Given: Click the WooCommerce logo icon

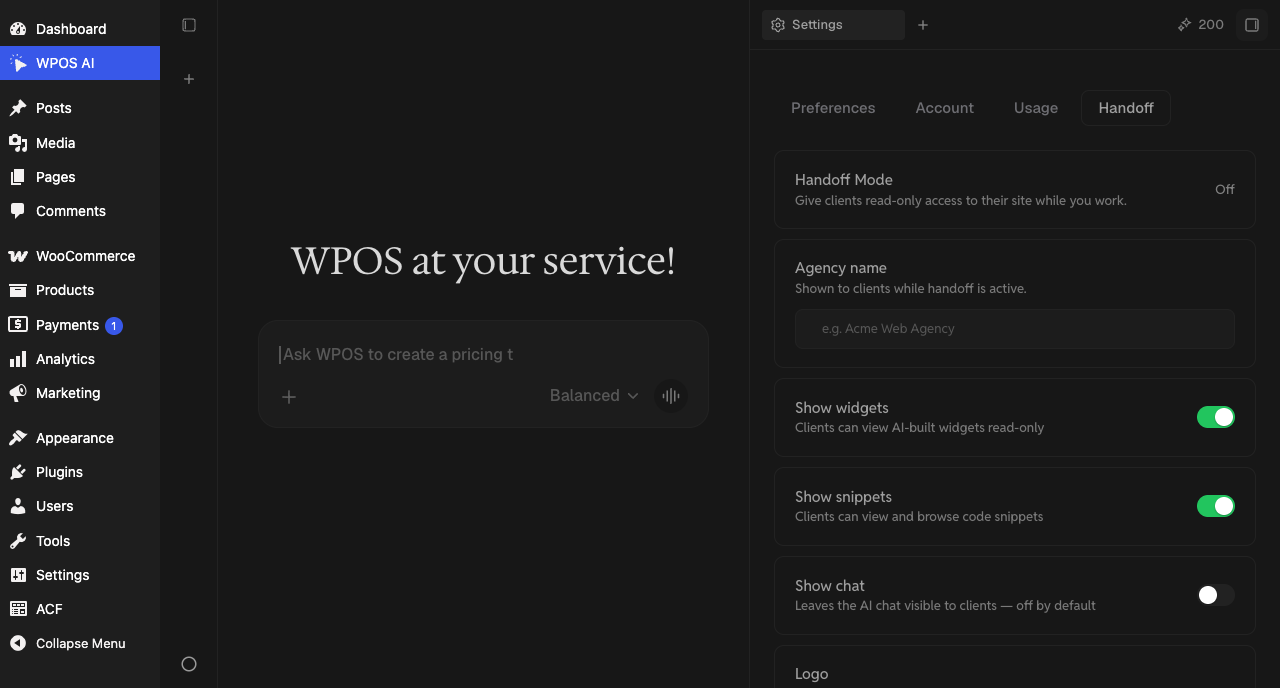Looking at the screenshot, I should click(x=18, y=256).
